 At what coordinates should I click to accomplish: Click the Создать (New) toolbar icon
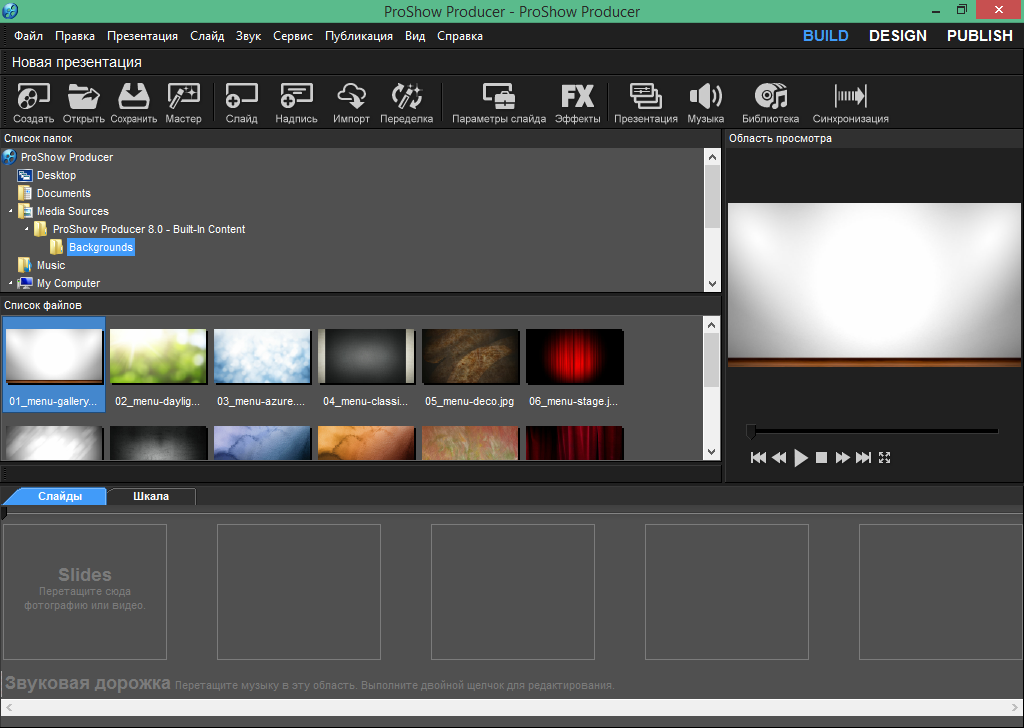pos(33,103)
